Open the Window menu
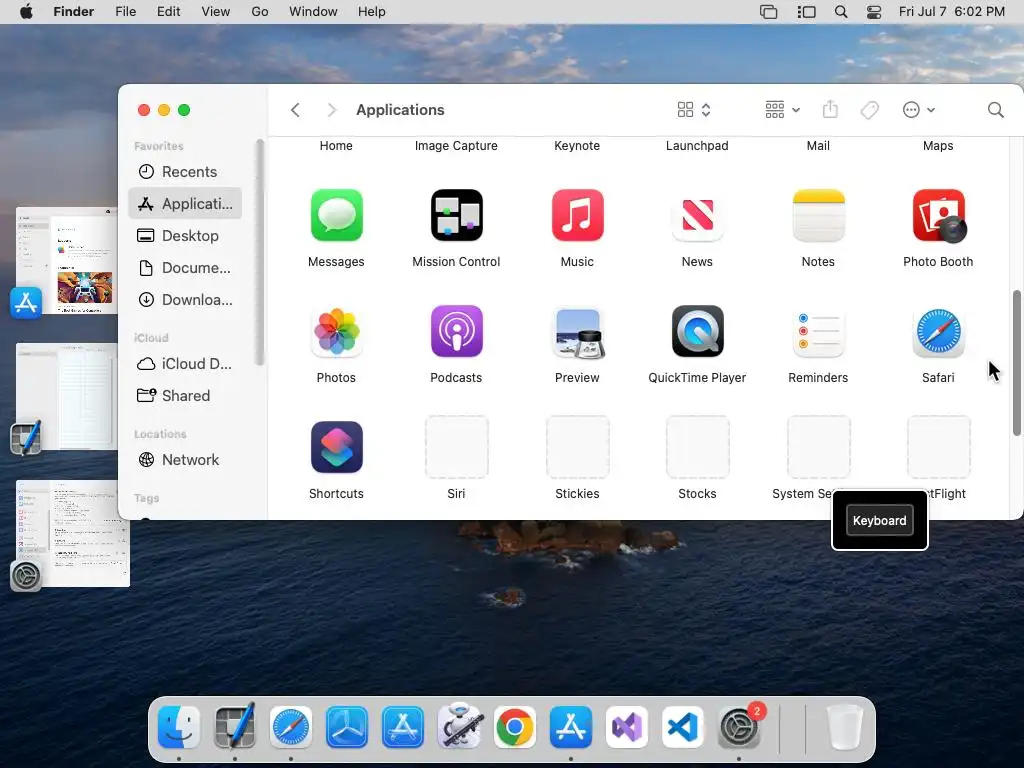The height and width of the screenshot is (768, 1024). coord(313,12)
